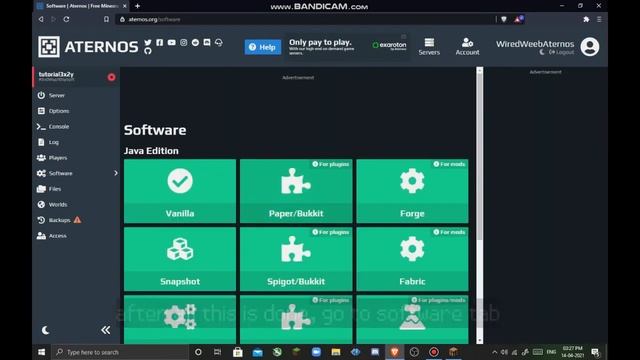This screenshot has width=640, height=360.
Task: Open Brave browser taskbar icon
Action: click(x=394, y=352)
